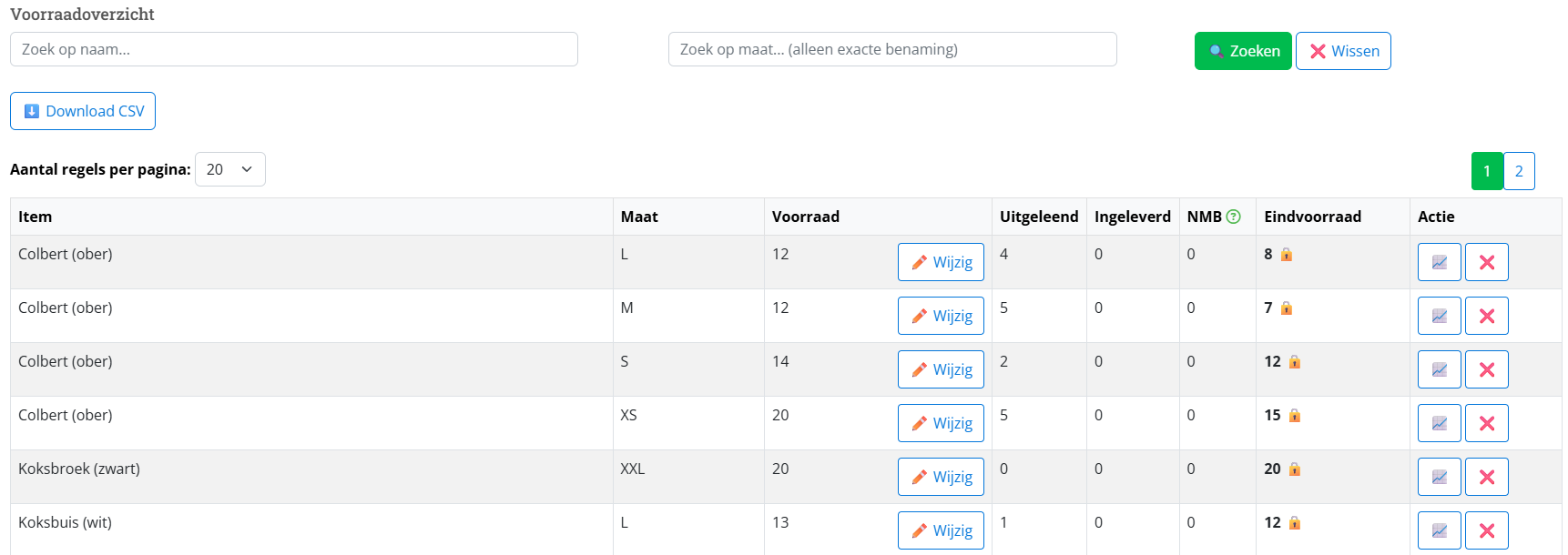Expand the rows per page dropdown

point(229,169)
